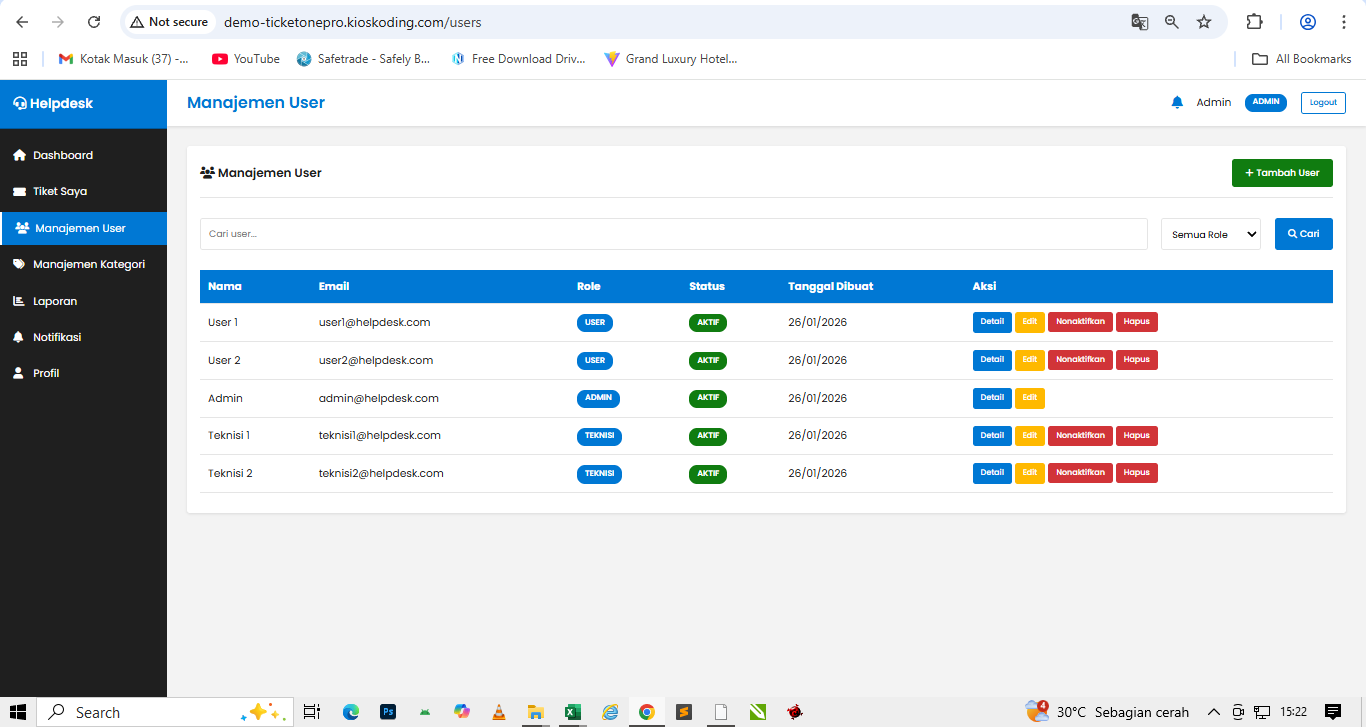The height and width of the screenshot is (727, 1366).
Task: Open the Notifikasi page
Action: (x=56, y=337)
